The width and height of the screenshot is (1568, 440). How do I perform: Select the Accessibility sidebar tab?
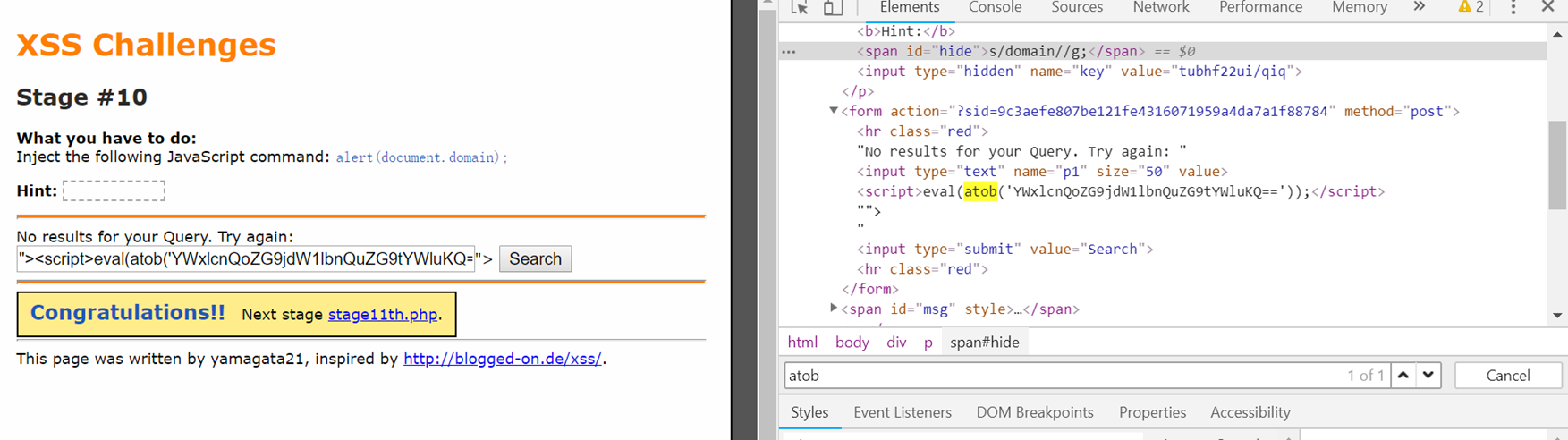pos(1250,412)
